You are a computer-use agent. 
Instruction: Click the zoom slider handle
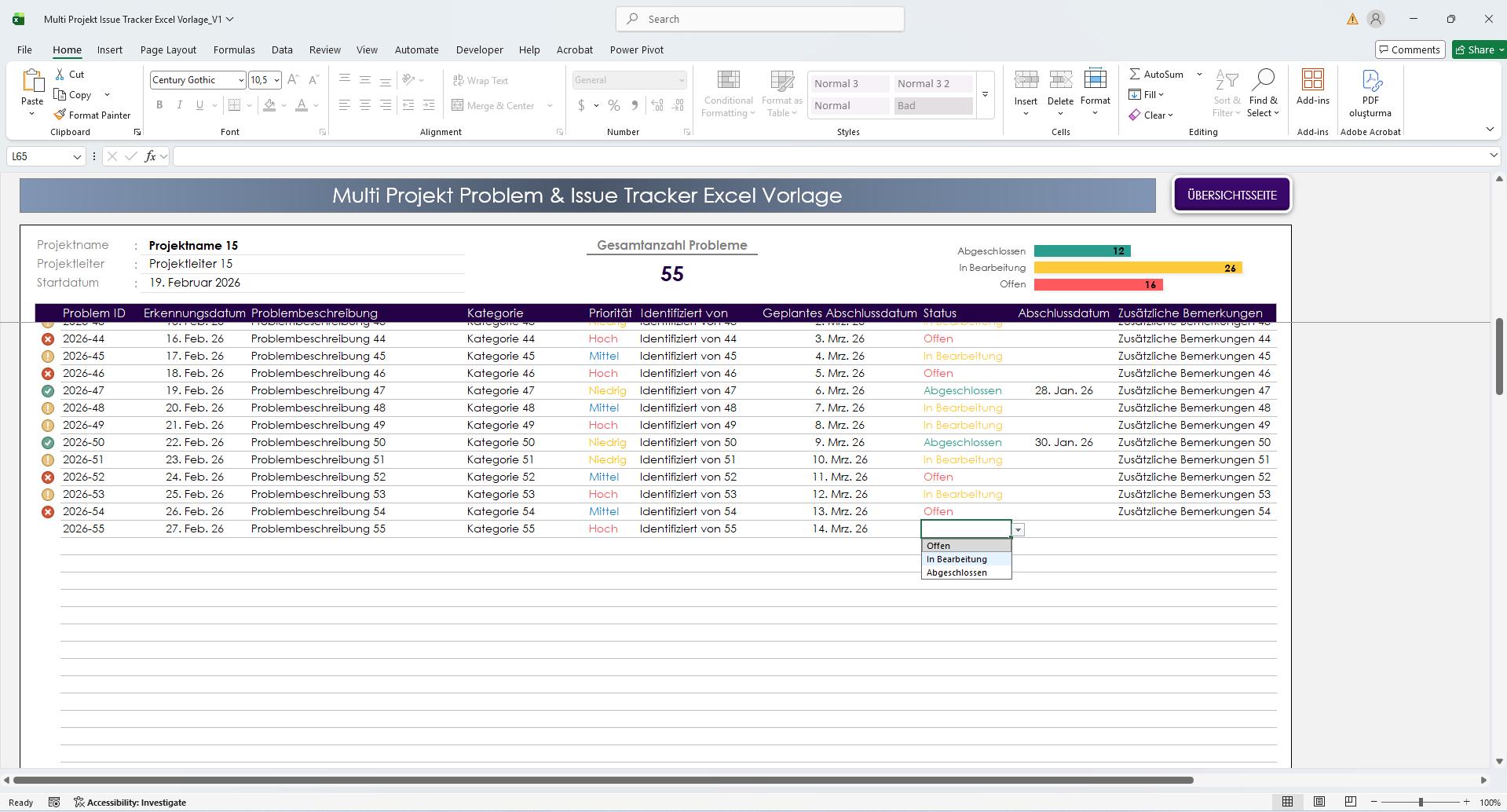tap(1420, 802)
